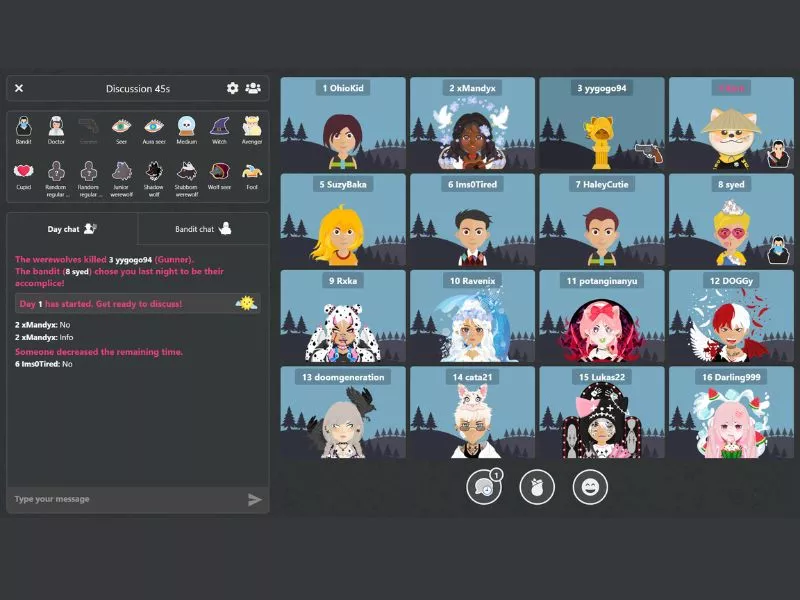Switch to the Day chat tab
Viewport: 800px width, 600px height.
(72, 229)
